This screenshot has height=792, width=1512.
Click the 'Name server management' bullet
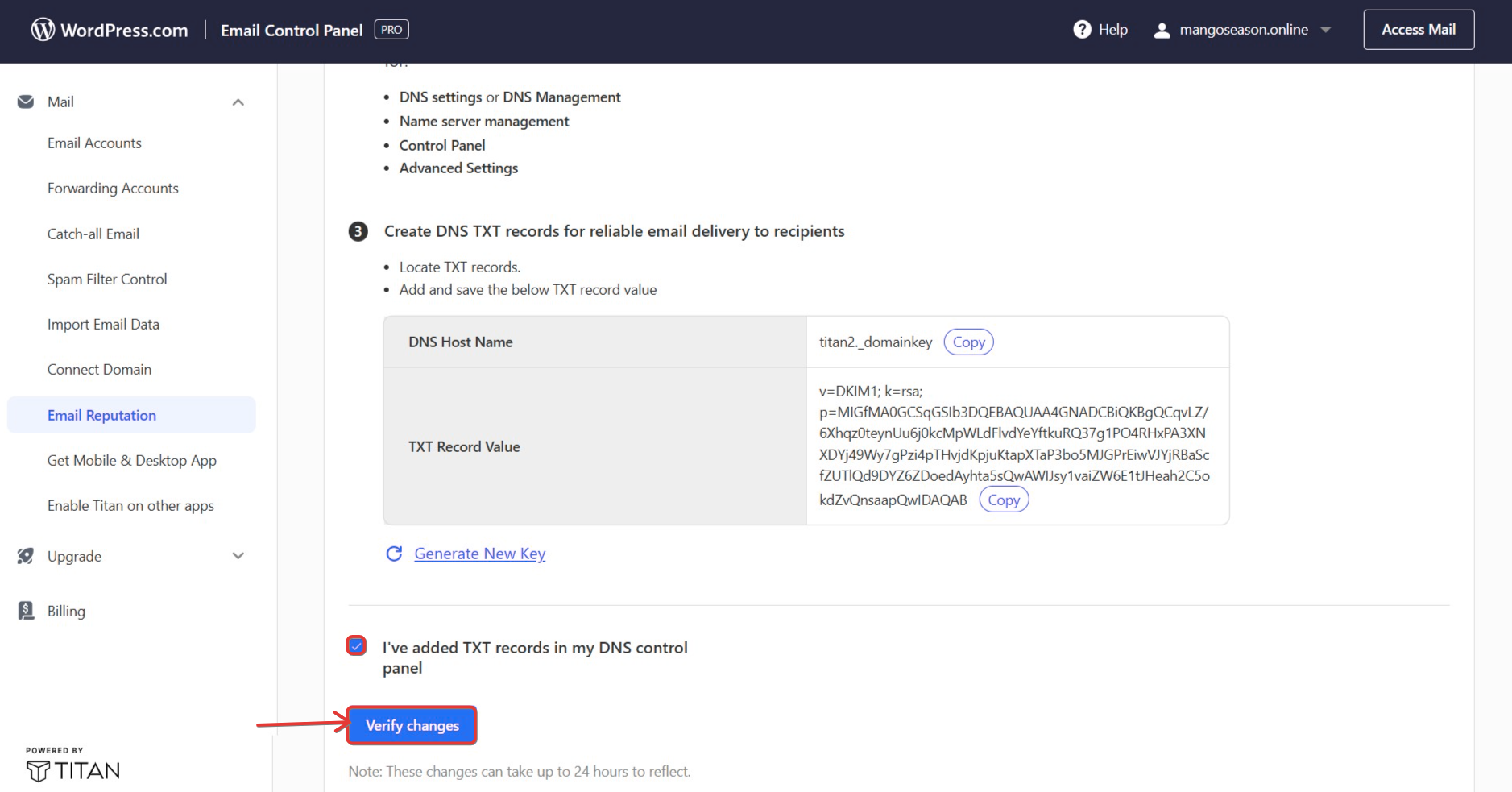coord(484,122)
